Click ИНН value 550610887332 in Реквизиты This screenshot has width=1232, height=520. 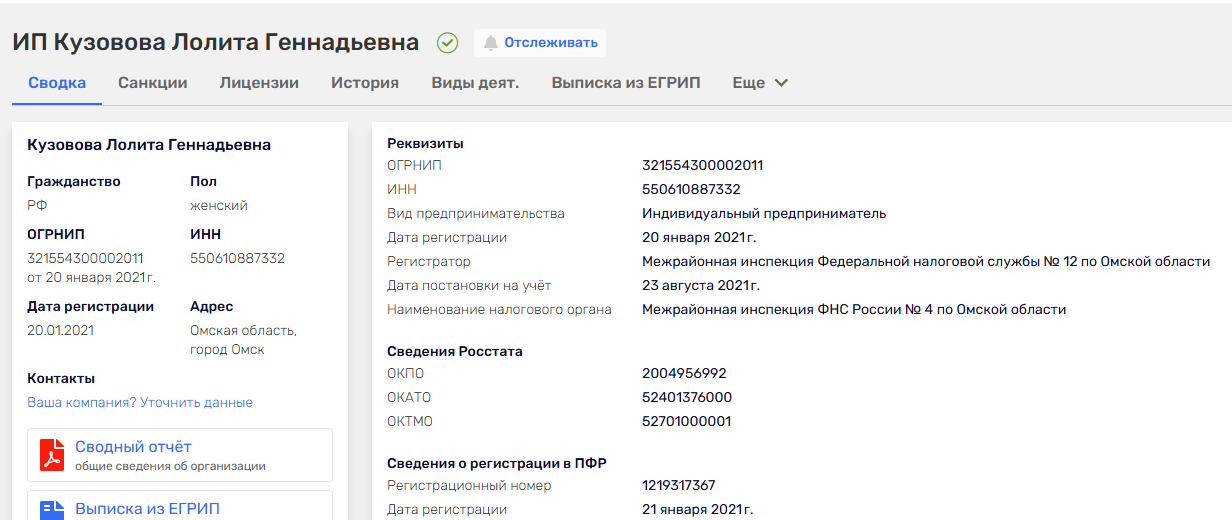tap(691, 189)
